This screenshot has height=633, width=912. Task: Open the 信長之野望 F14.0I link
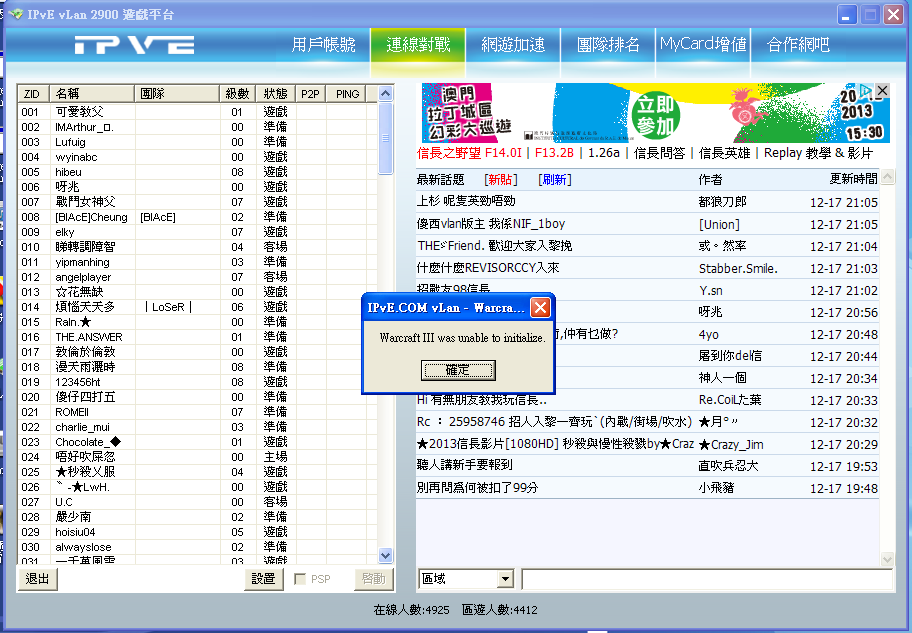(469, 153)
